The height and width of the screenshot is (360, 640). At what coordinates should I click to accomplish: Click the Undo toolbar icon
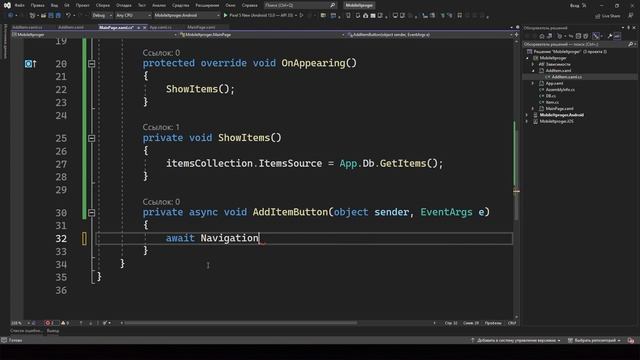pos(69,16)
